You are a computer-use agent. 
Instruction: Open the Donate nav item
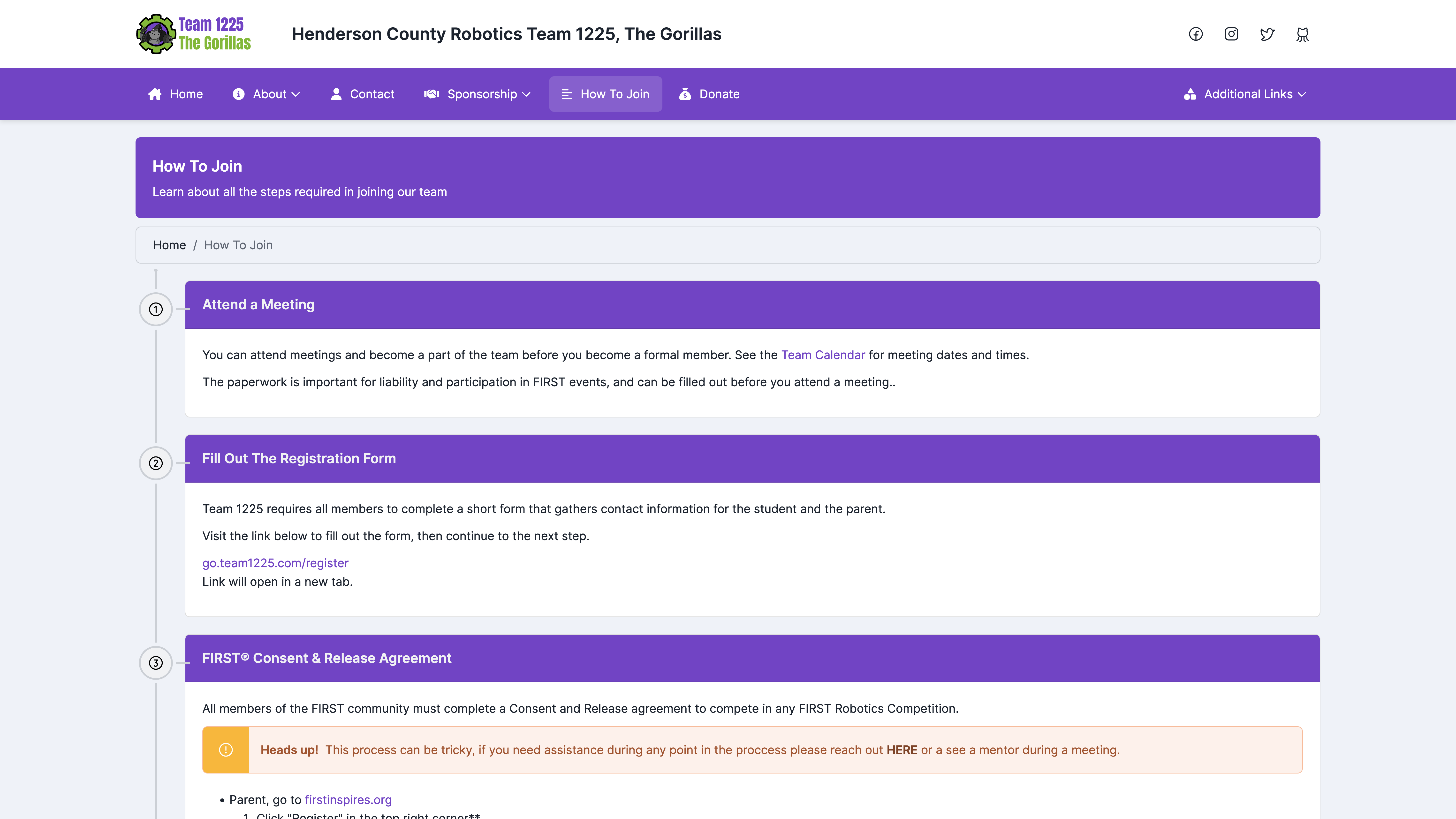[x=709, y=94]
